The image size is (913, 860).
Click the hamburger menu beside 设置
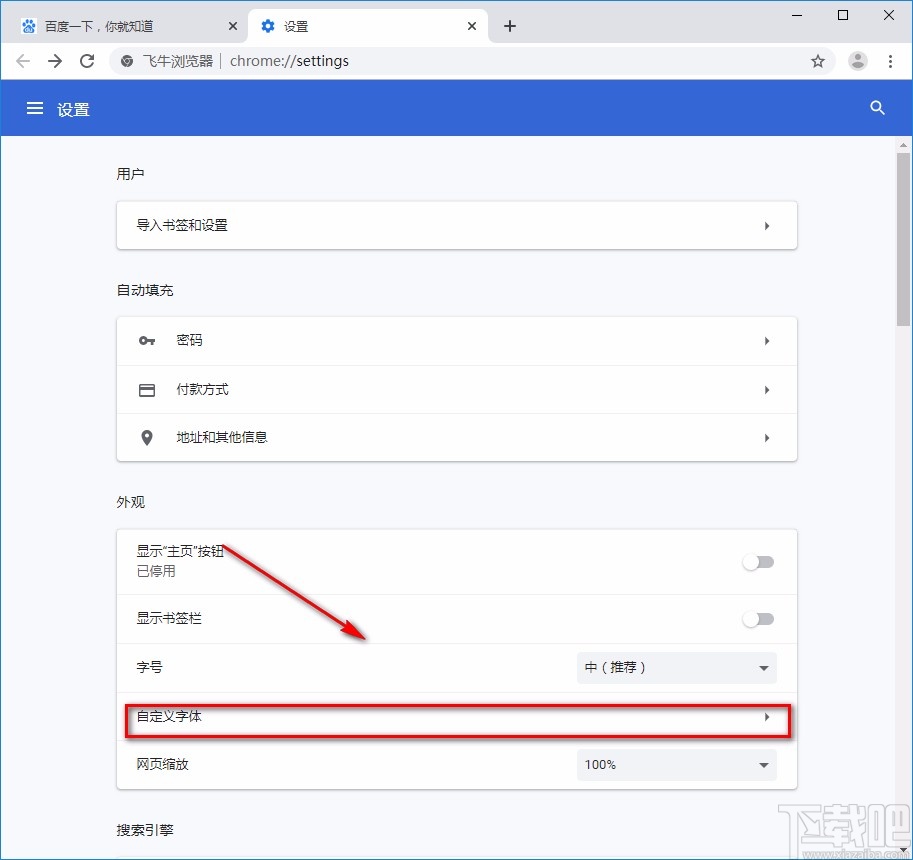click(x=35, y=108)
